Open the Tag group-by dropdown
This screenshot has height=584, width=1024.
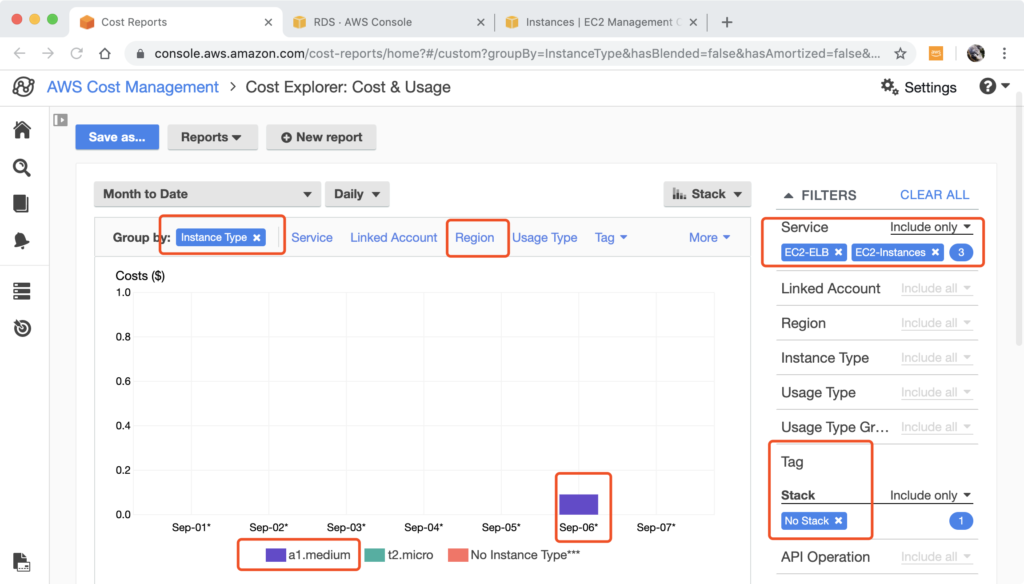pos(611,238)
